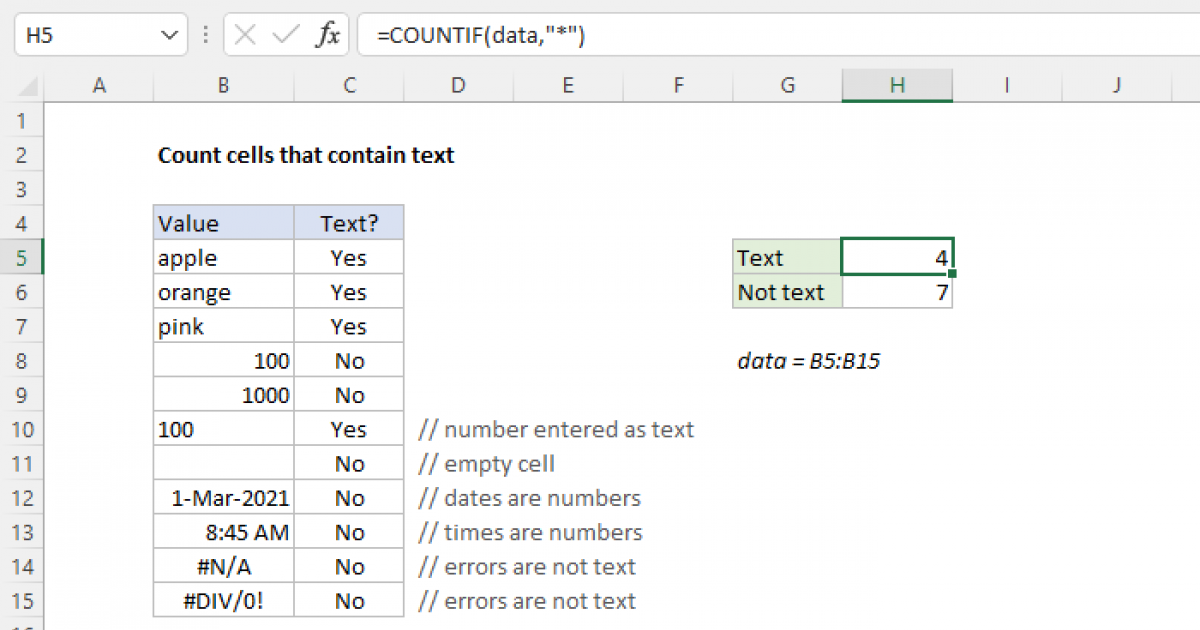Select row 5 header
The height and width of the screenshot is (630, 1200).
22,258
